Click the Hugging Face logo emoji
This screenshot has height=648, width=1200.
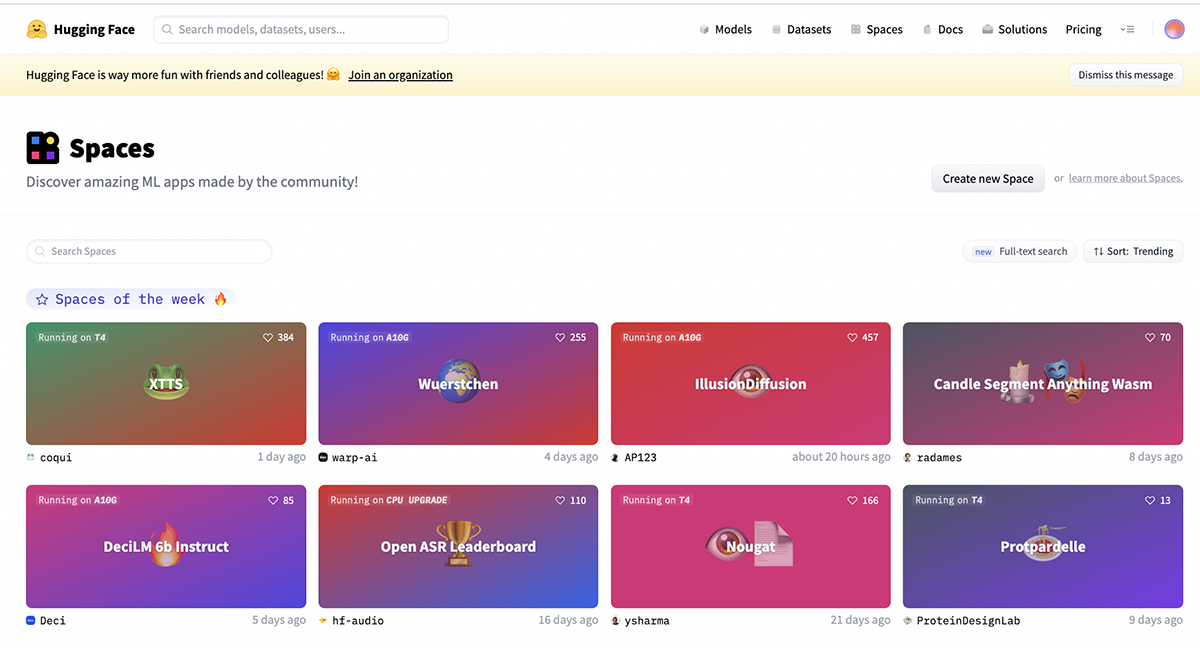click(x=37, y=29)
